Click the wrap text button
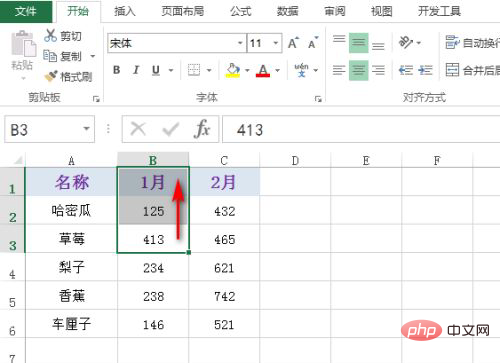The image size is (500, 363). point(472,43)
